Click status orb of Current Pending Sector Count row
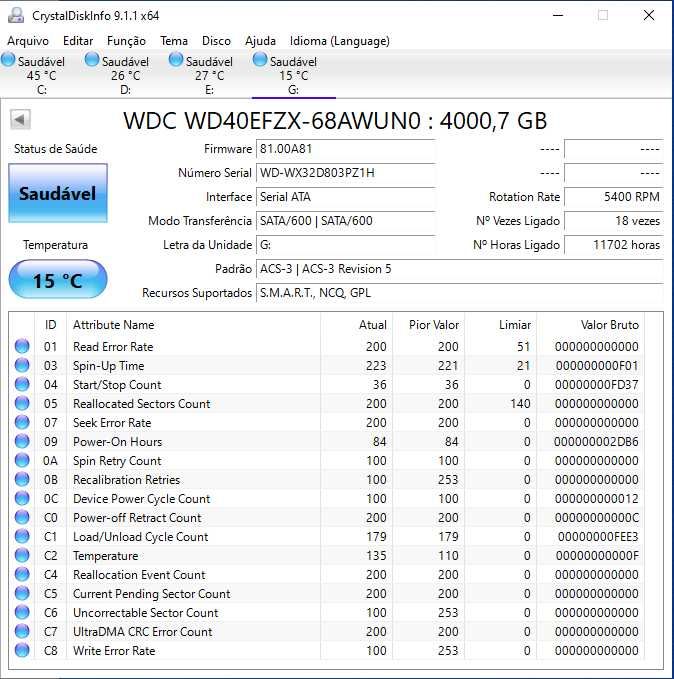 [22, 594]
